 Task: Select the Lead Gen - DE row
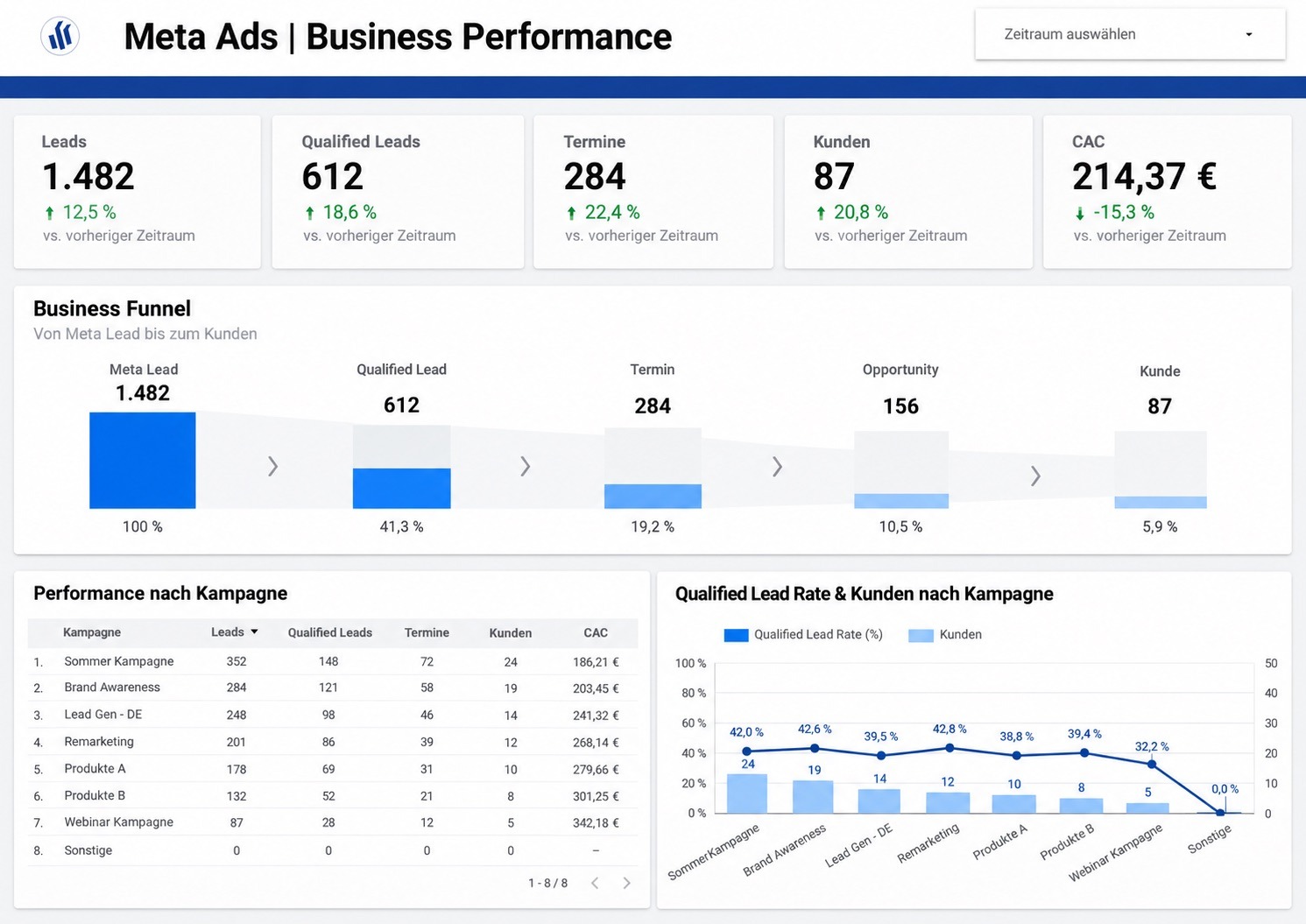333,715
